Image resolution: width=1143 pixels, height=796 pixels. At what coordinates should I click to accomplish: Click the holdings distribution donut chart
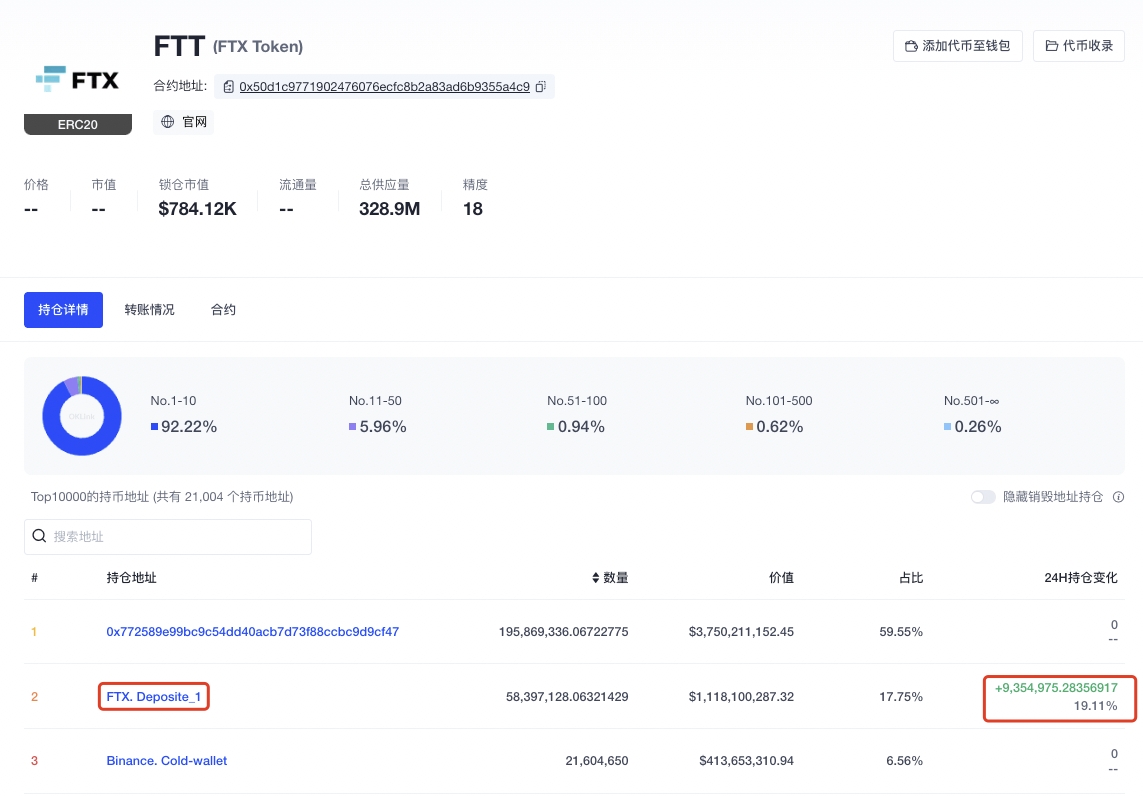tap(82, 416)
